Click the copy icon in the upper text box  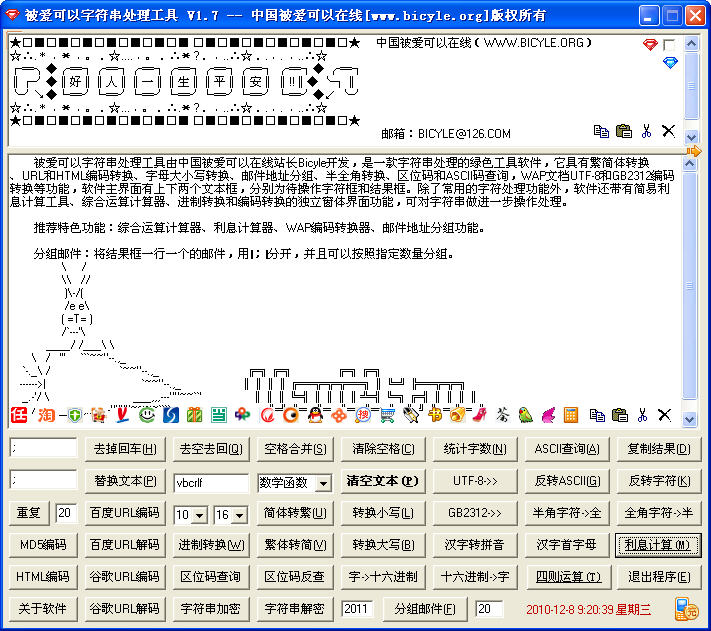point(601,131)
